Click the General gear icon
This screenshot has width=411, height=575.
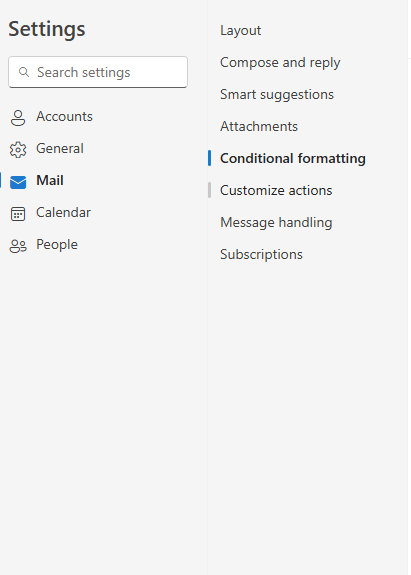pos(18,150)
